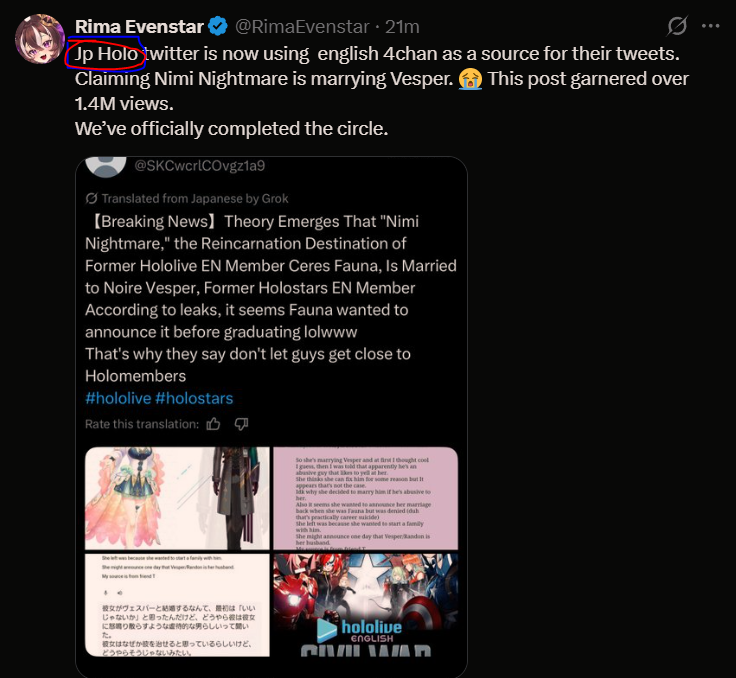Open the character artwork thumbnail
The height and width of the screenshot is (678, 736).
click(177, 498)
